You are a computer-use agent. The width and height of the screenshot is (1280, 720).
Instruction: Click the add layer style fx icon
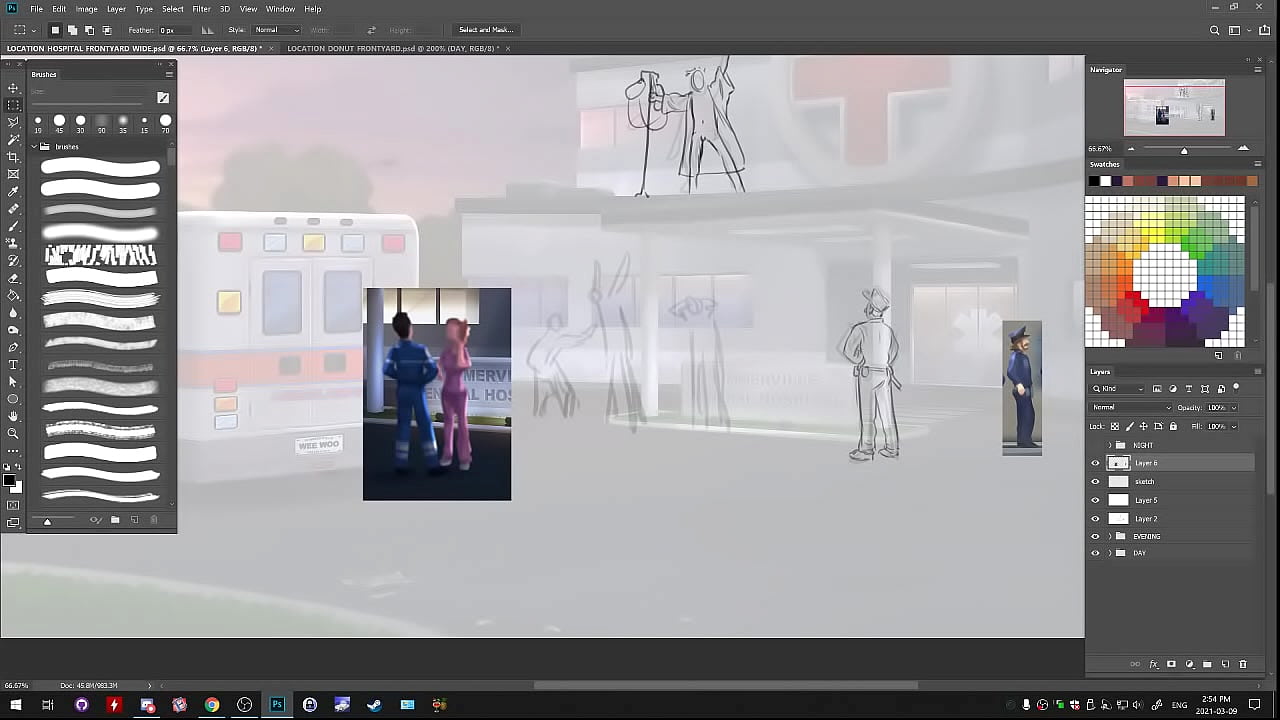click(x=1153, y=664)
